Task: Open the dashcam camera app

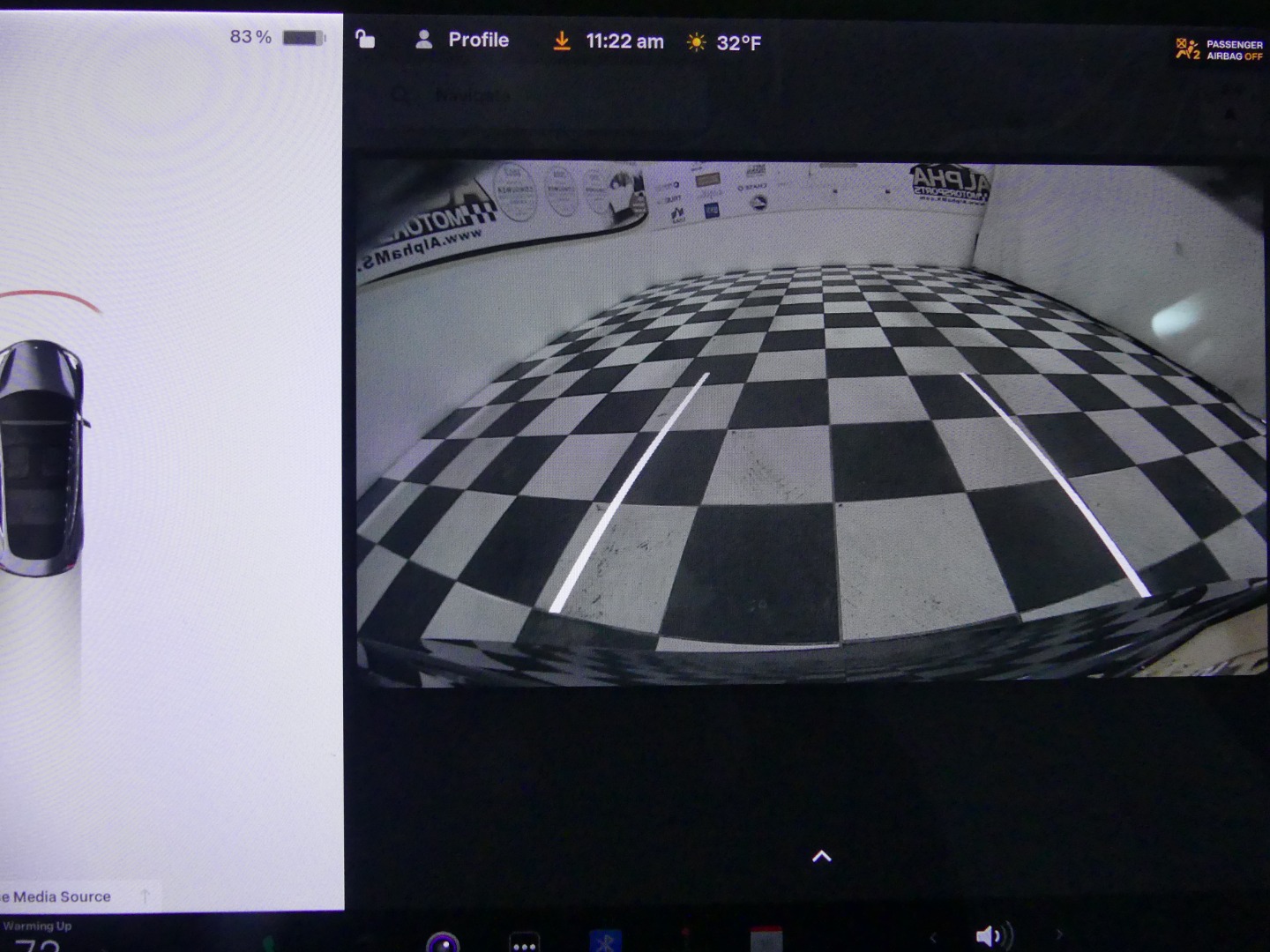Action: point(443,941)
